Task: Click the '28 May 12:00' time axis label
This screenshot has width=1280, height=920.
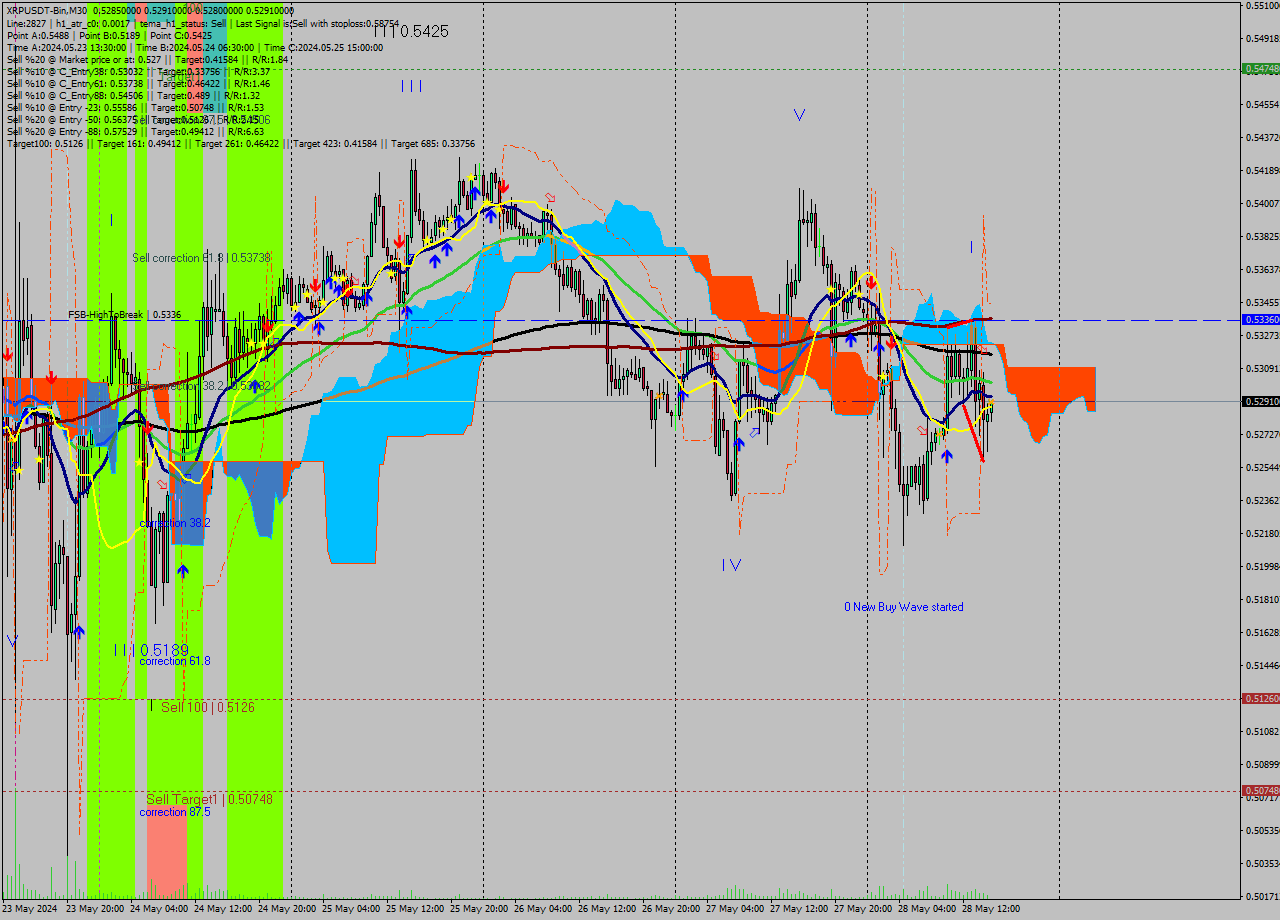Action: pos(991,909)
